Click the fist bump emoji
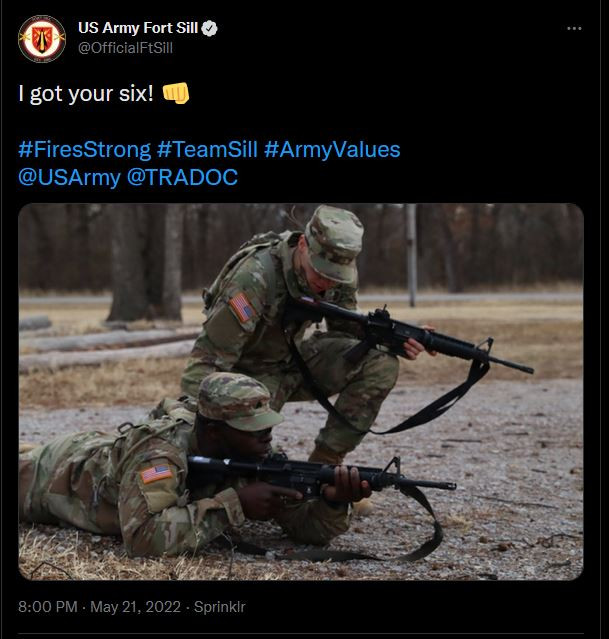This screenshot has width=609, height=639. click(x=175, y=93)
